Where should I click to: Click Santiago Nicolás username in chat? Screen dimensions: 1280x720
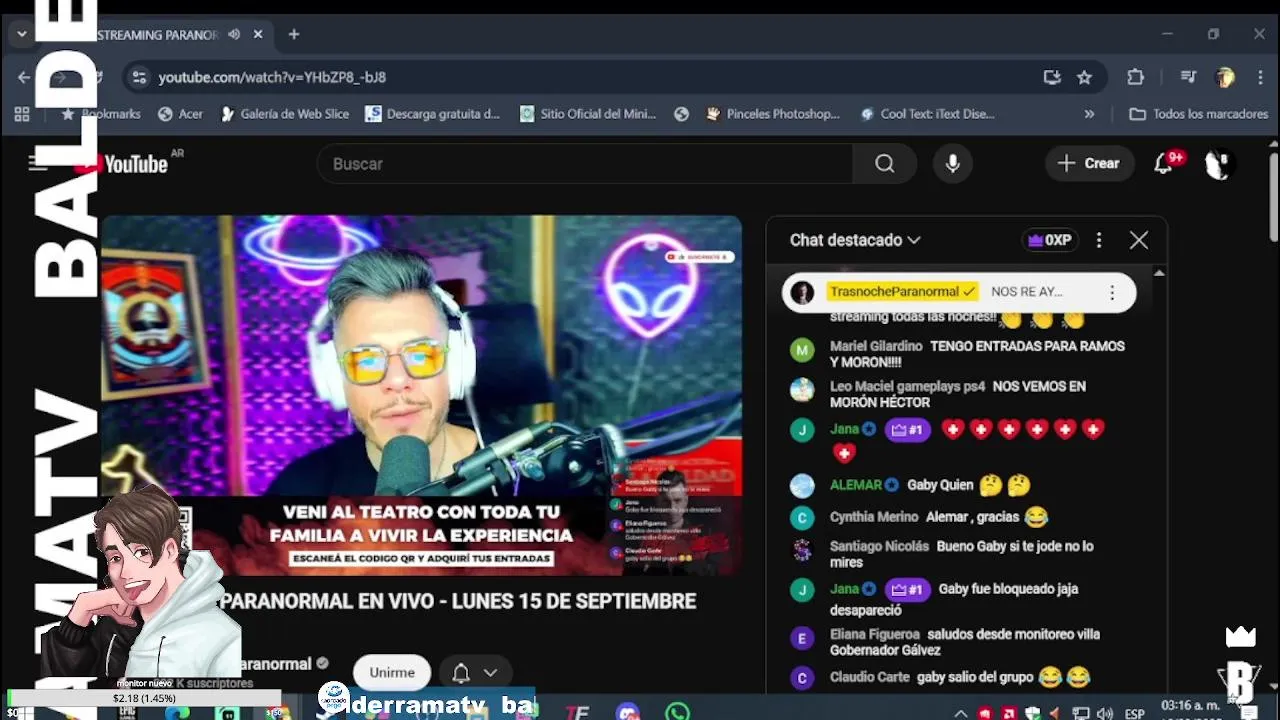[879, 546]
